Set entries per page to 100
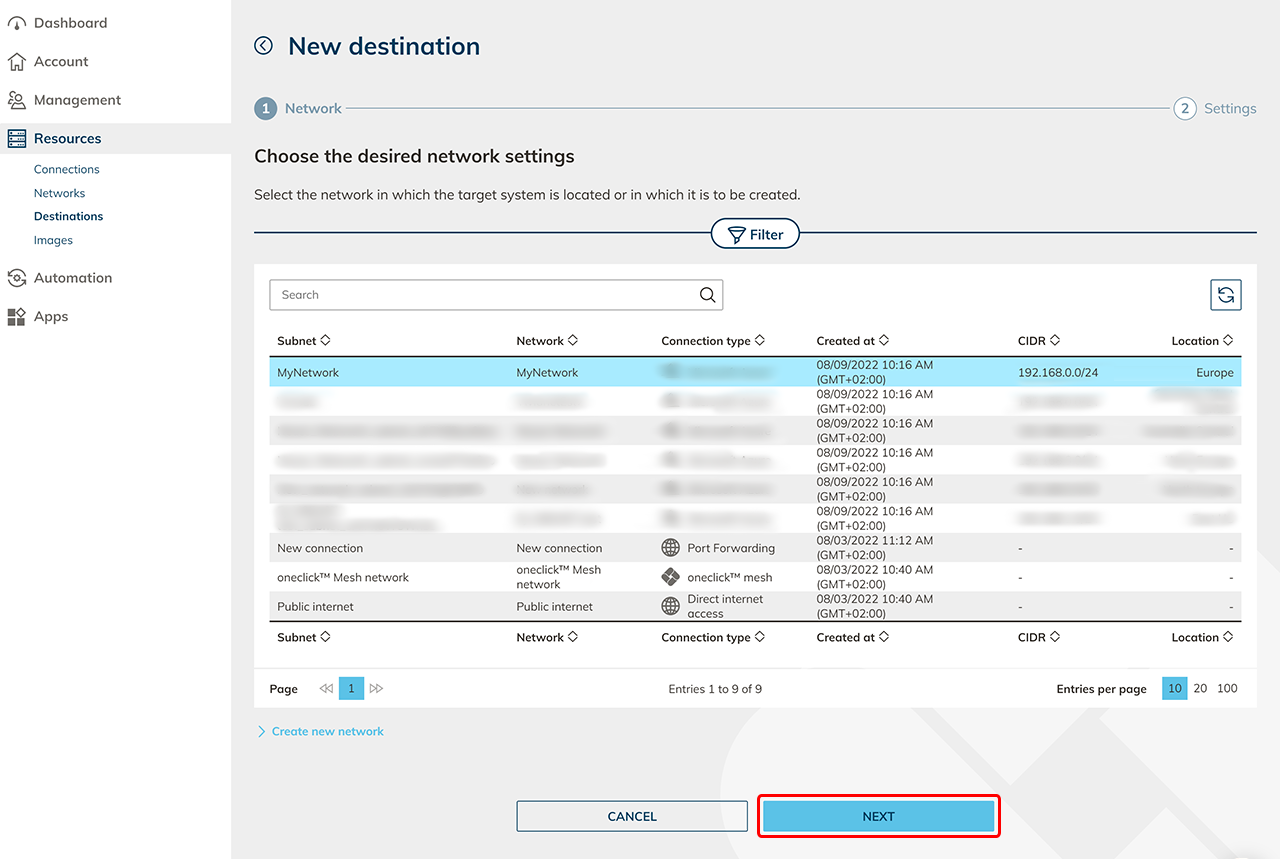 click(1227, 689)
